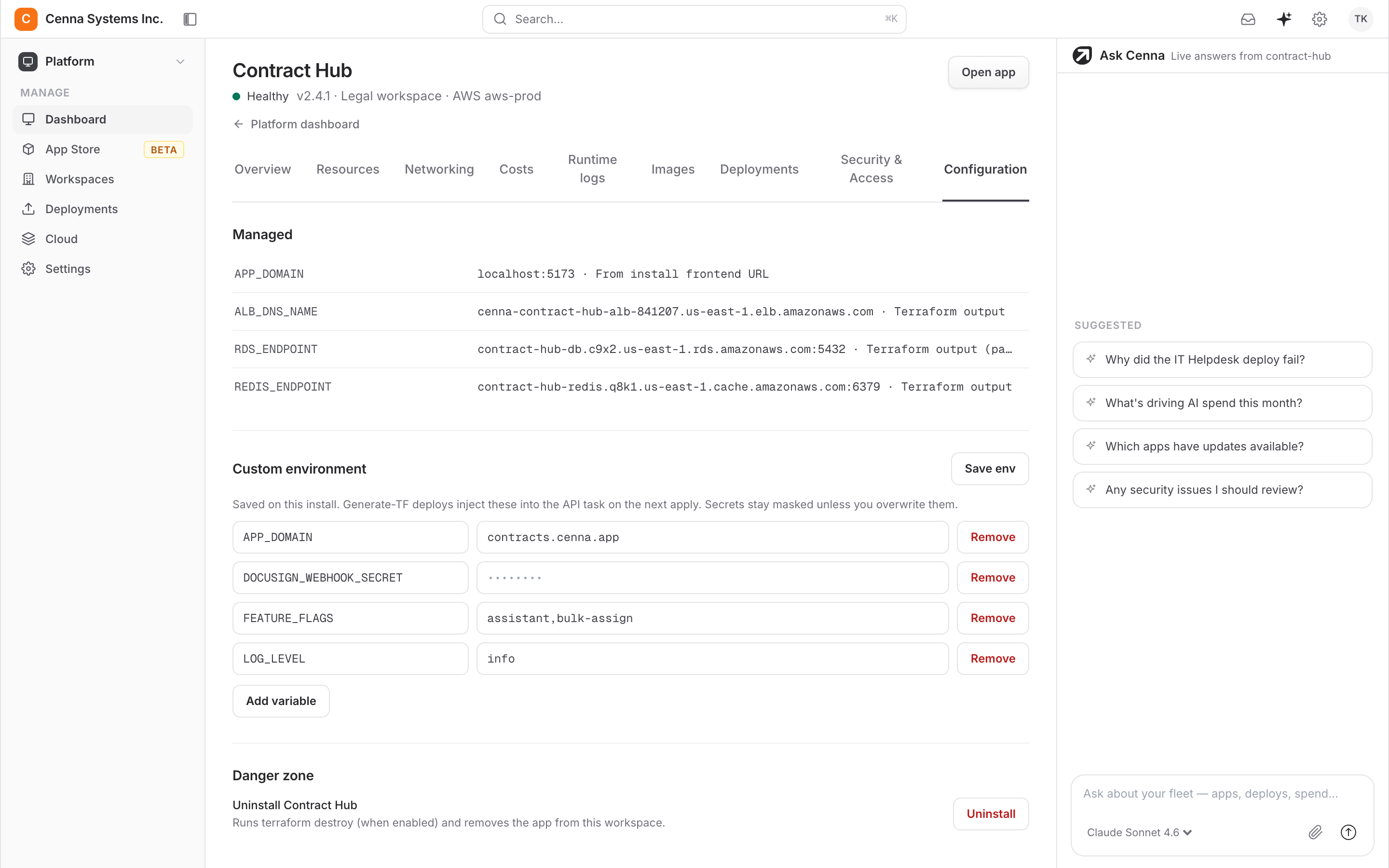Remove the LOG_LEVEL variable
The image size is (1389, 868).
(993, 658)
